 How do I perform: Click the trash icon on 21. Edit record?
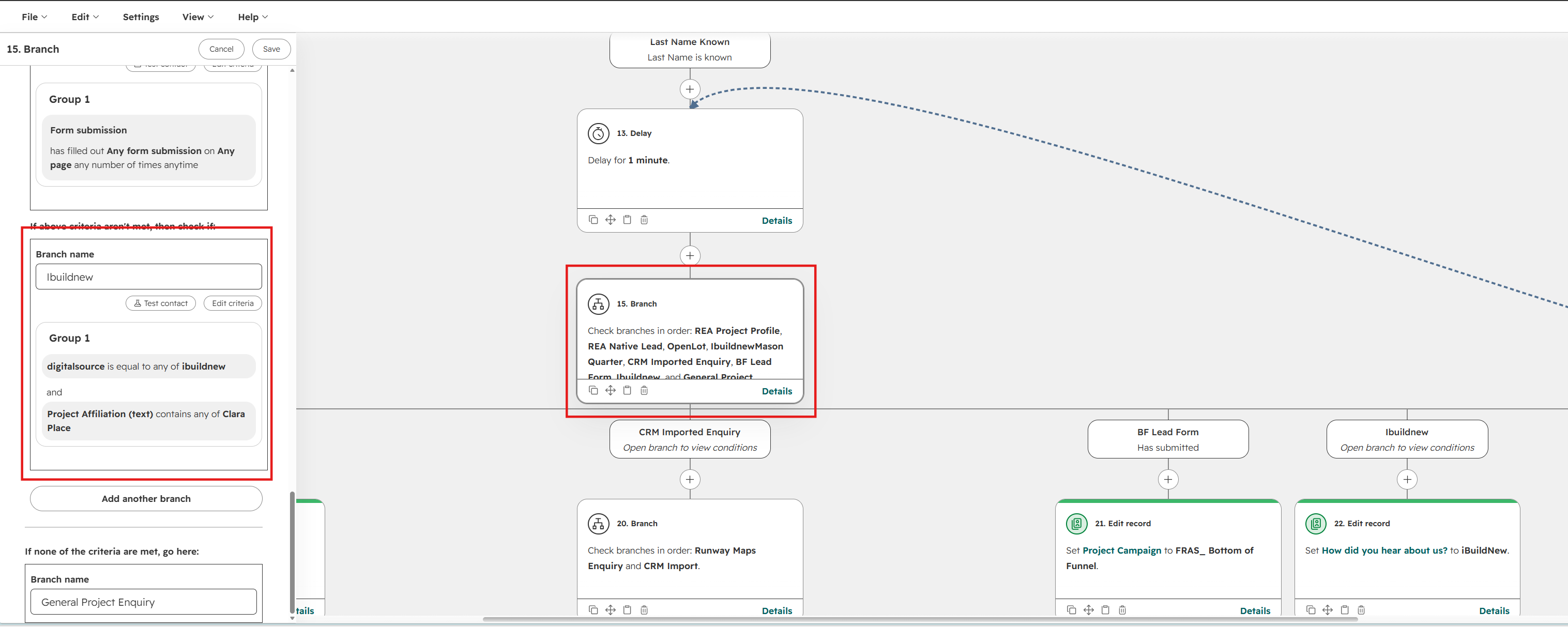pyautogui.click(x=1122, y=610)
